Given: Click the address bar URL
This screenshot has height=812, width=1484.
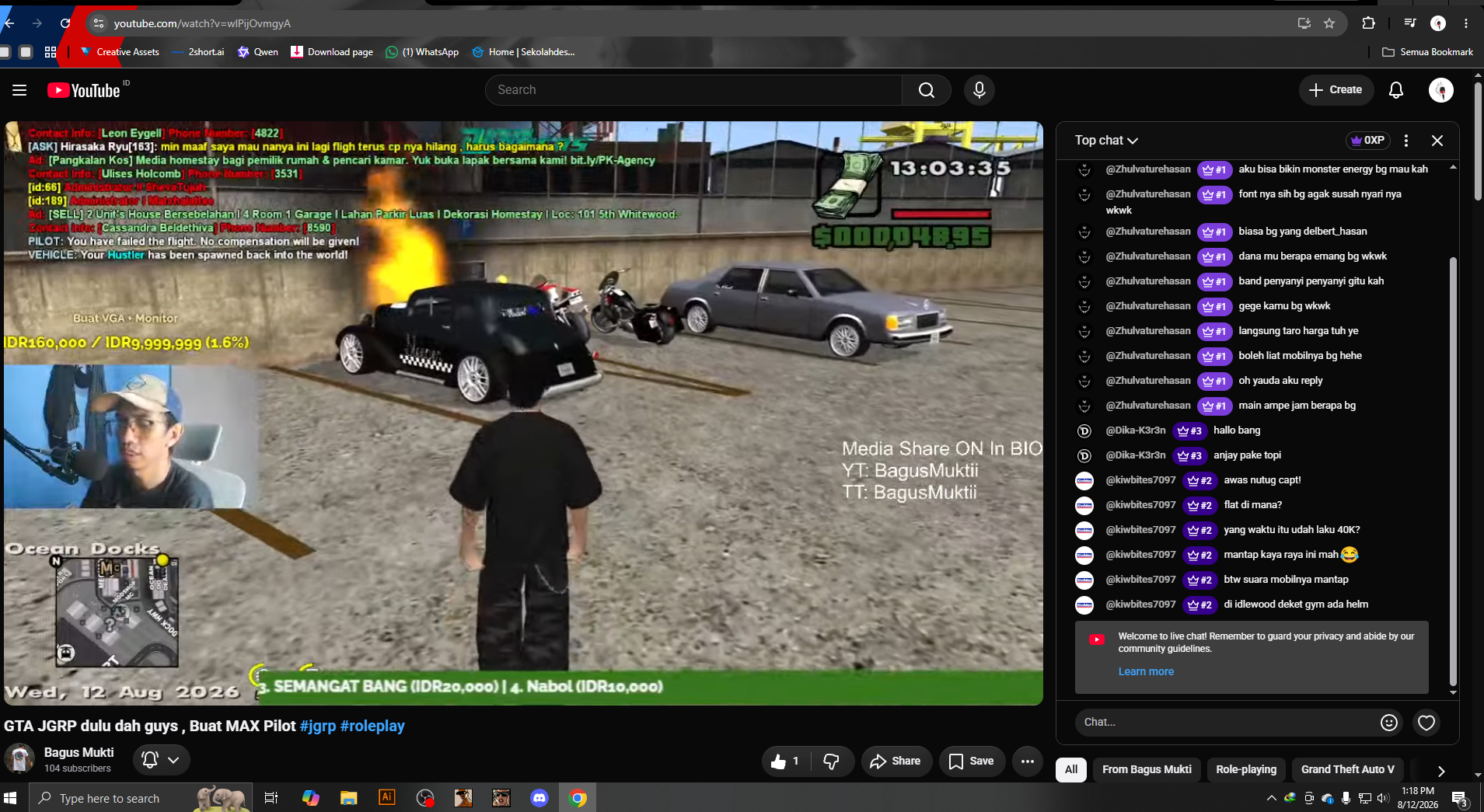Looking at the screenshot, I should [202, 23].
